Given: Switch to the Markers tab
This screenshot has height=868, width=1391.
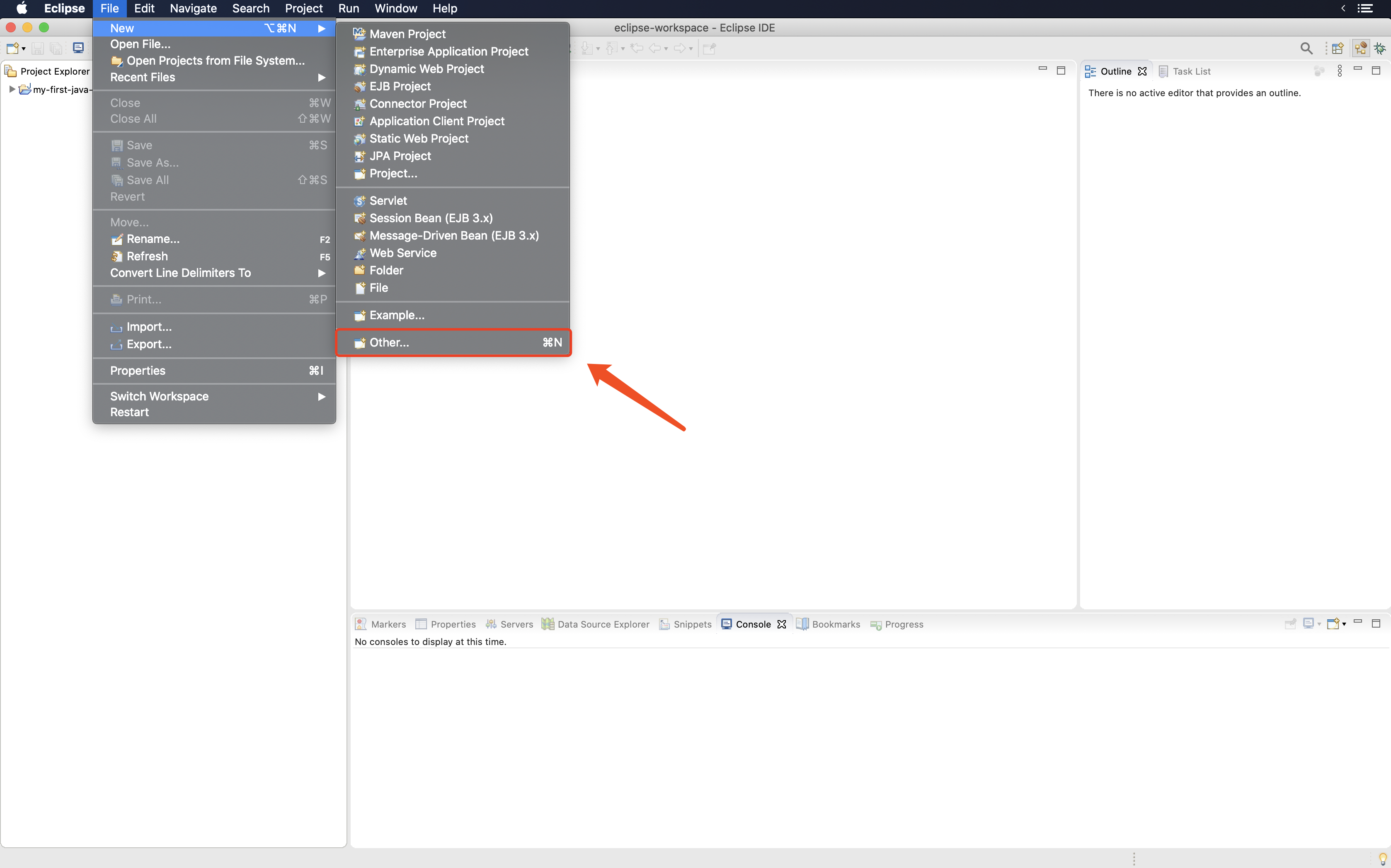Looking at the screenshot, I should pos(380,624).
